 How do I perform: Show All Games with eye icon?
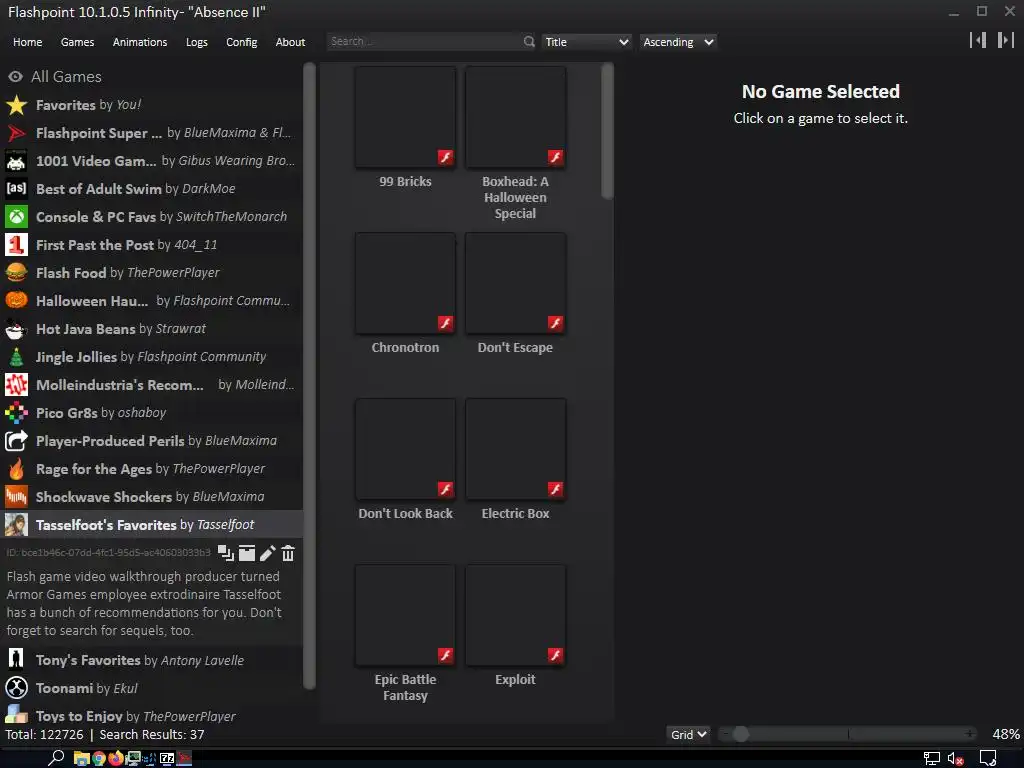click(16, 76)
